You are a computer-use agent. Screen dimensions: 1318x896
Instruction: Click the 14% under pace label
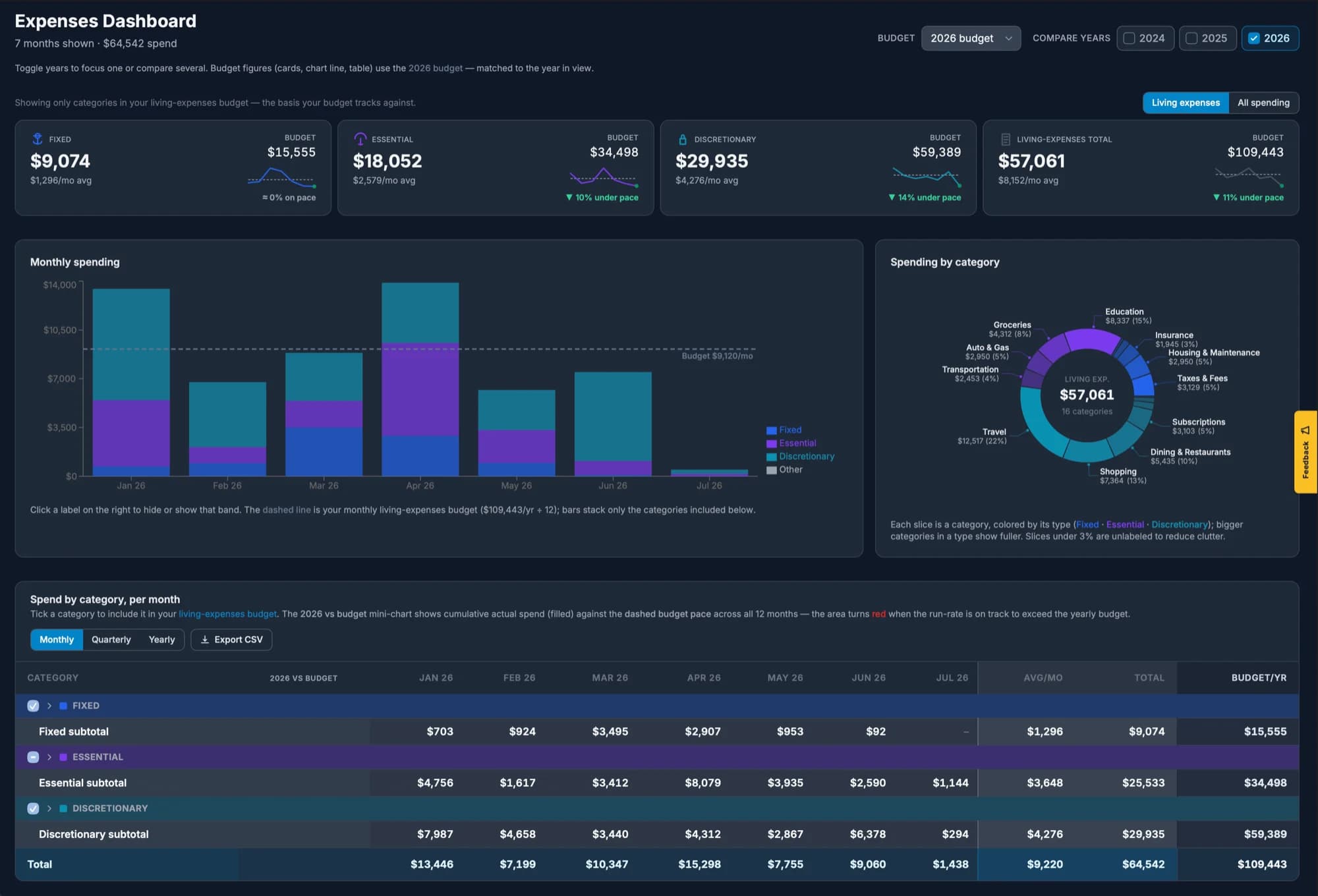tap(925, 198)
